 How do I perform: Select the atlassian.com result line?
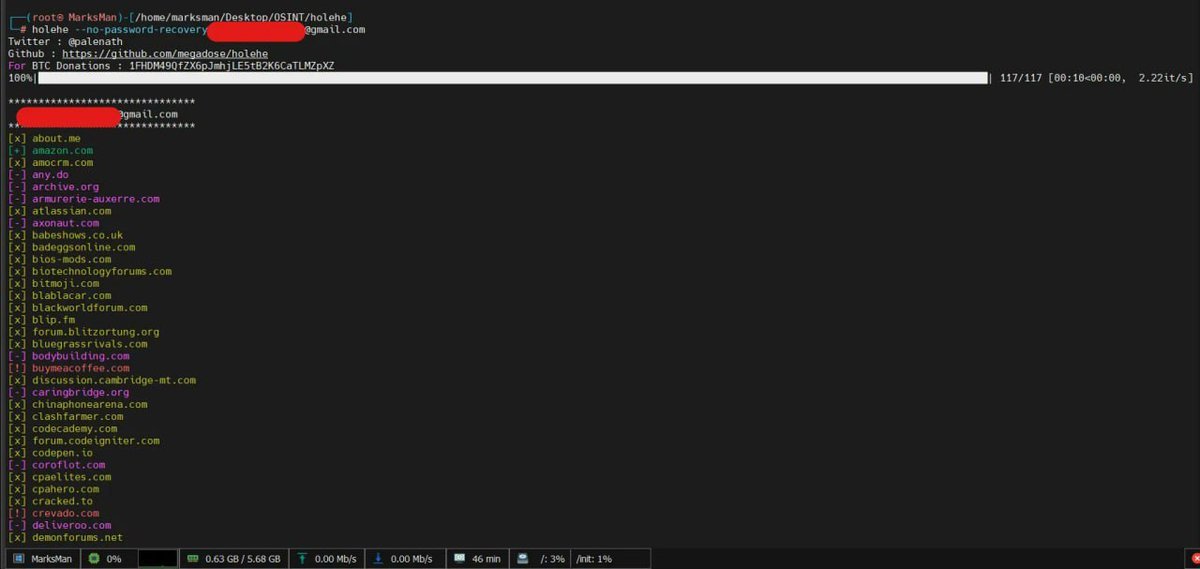tap(59, 211)
